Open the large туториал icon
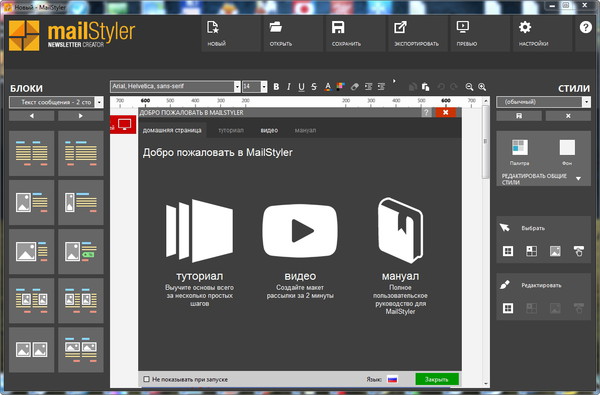600x395 pixels. pyautogui.click(x=199, y=231)
